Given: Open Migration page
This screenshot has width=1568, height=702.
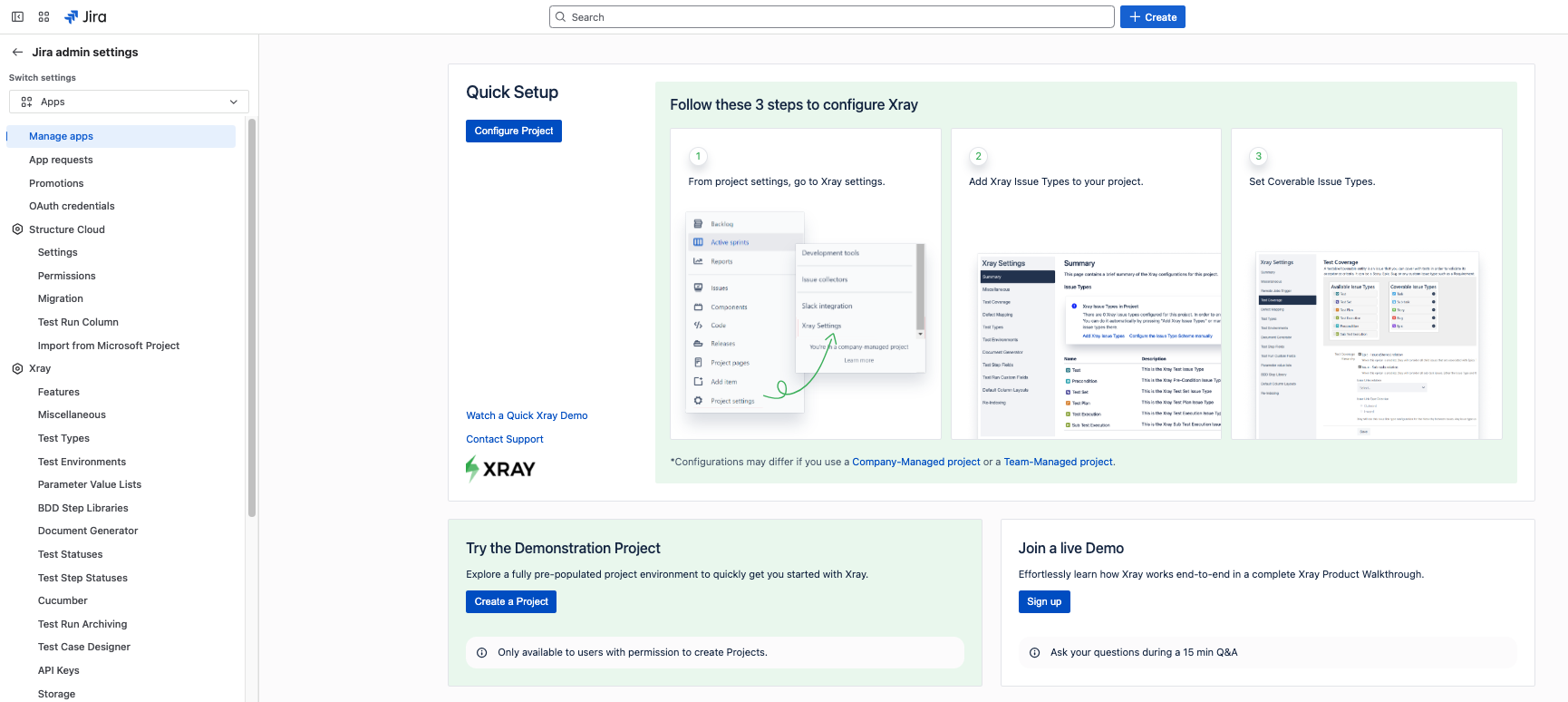Looking at the screenshot, I should [61, 298].
